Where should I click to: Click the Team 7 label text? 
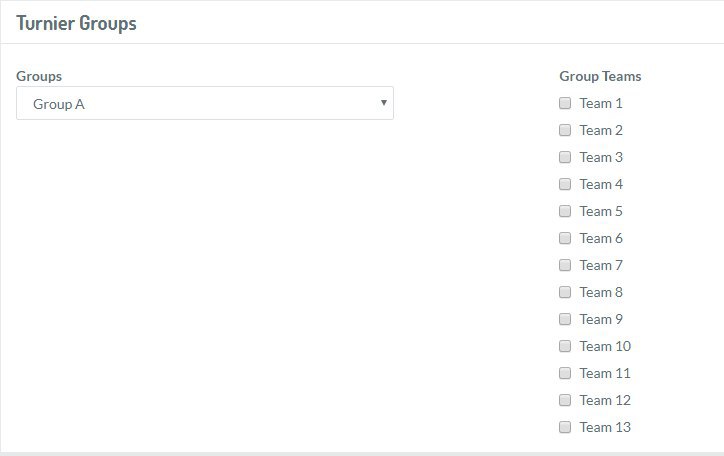click(x=601, y=265)
